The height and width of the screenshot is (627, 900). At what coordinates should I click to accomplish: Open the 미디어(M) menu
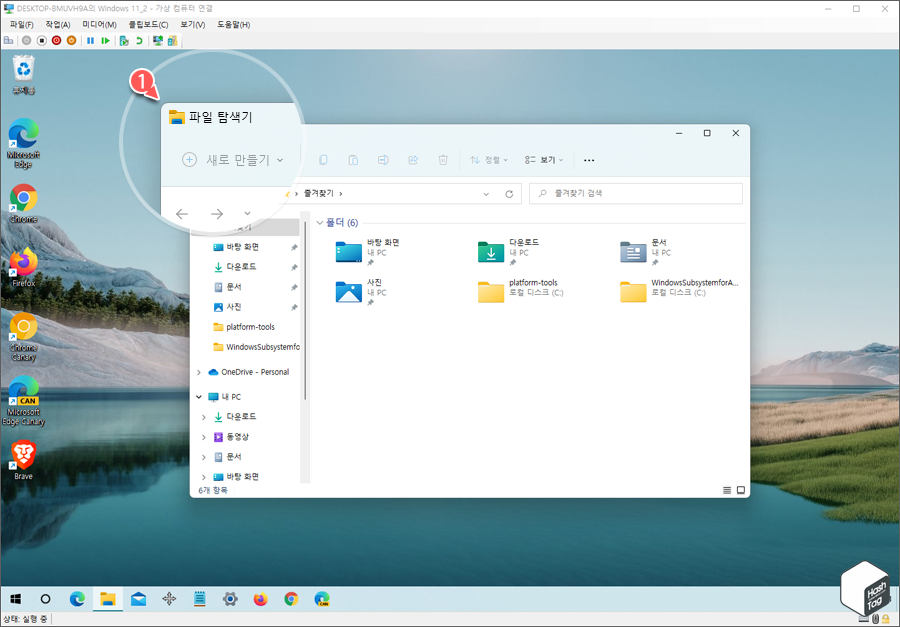point(99,25)
